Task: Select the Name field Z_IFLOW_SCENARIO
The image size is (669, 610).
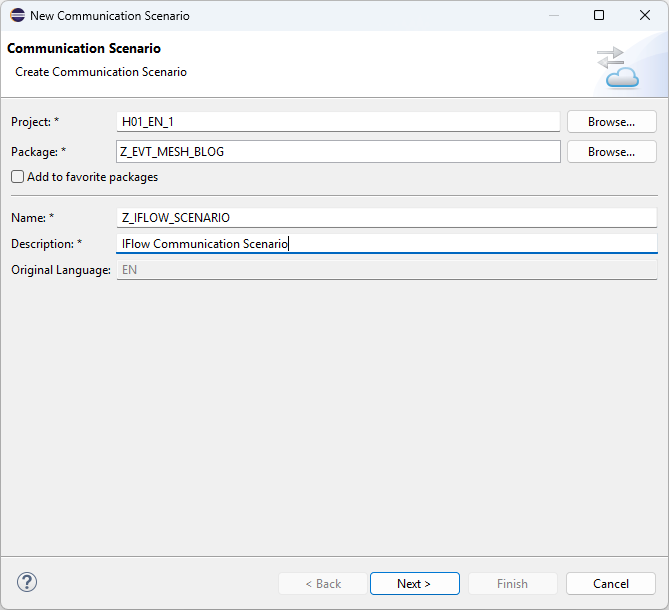Action: 386,218
